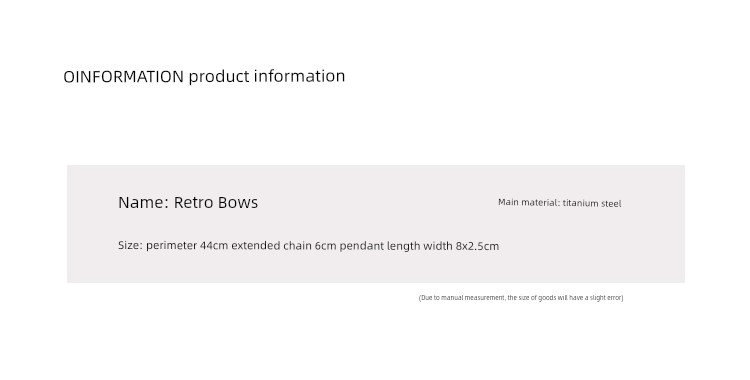The image size is (750, 380).
Task: Click the 'Main material:' label
Action: click(x=529, y=202)
